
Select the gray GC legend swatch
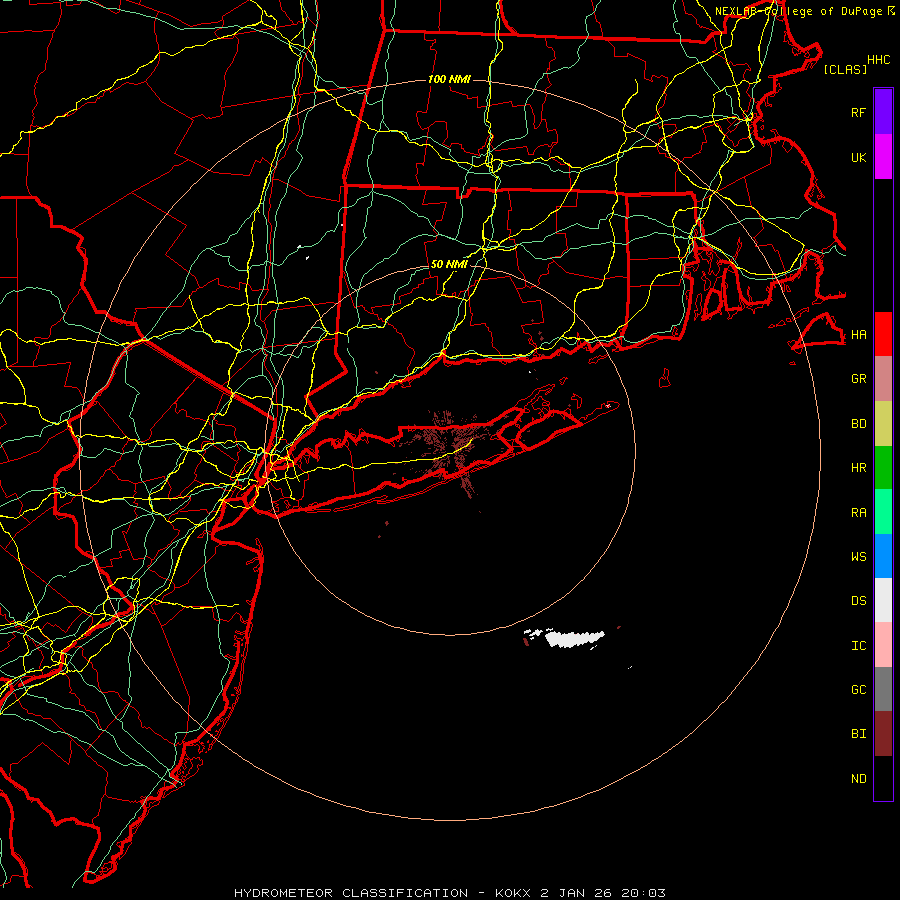[x=883, y=689]
